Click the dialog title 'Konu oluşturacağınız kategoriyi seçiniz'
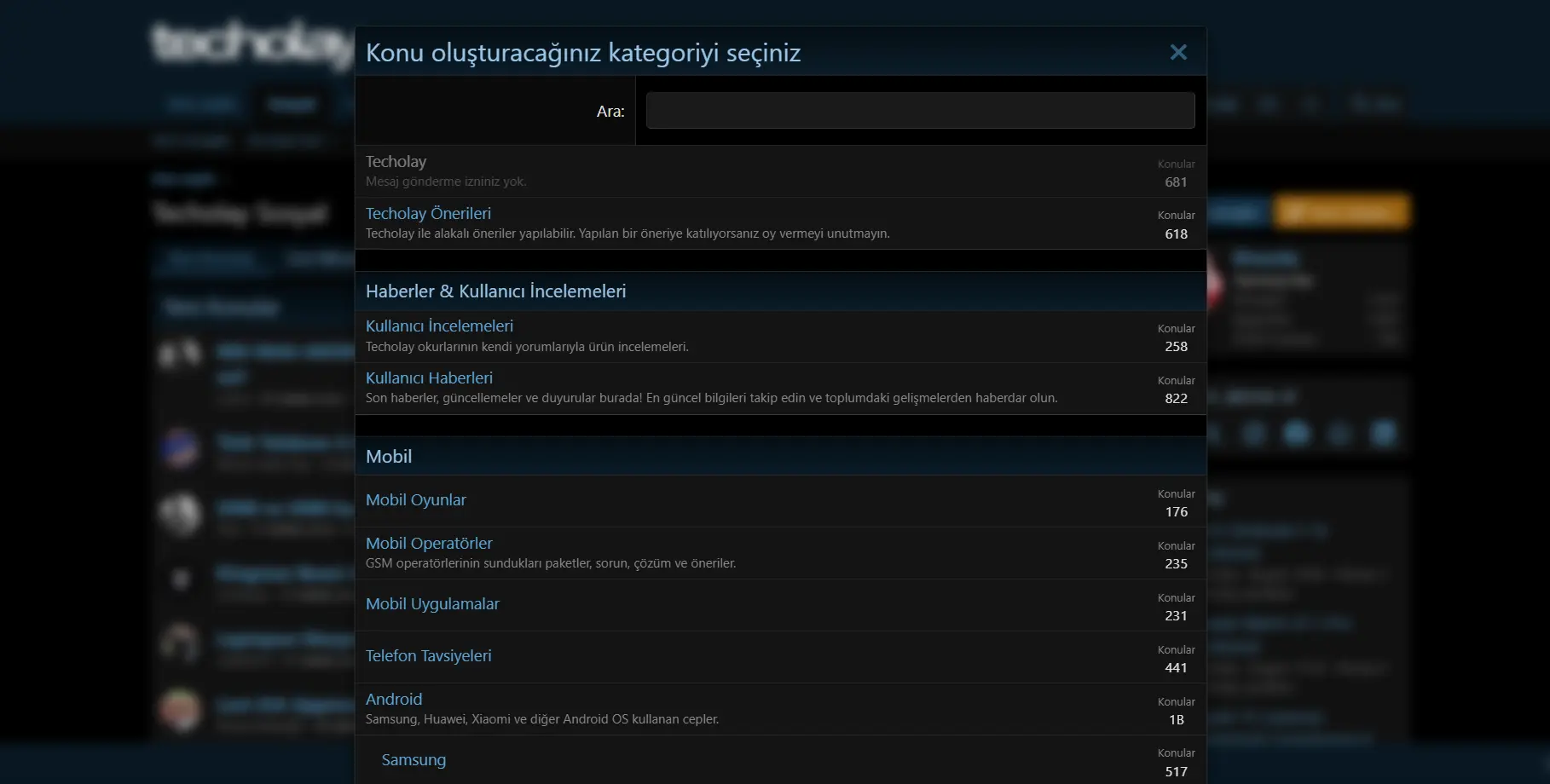1550x784 pixels. [x=583, y=53]
